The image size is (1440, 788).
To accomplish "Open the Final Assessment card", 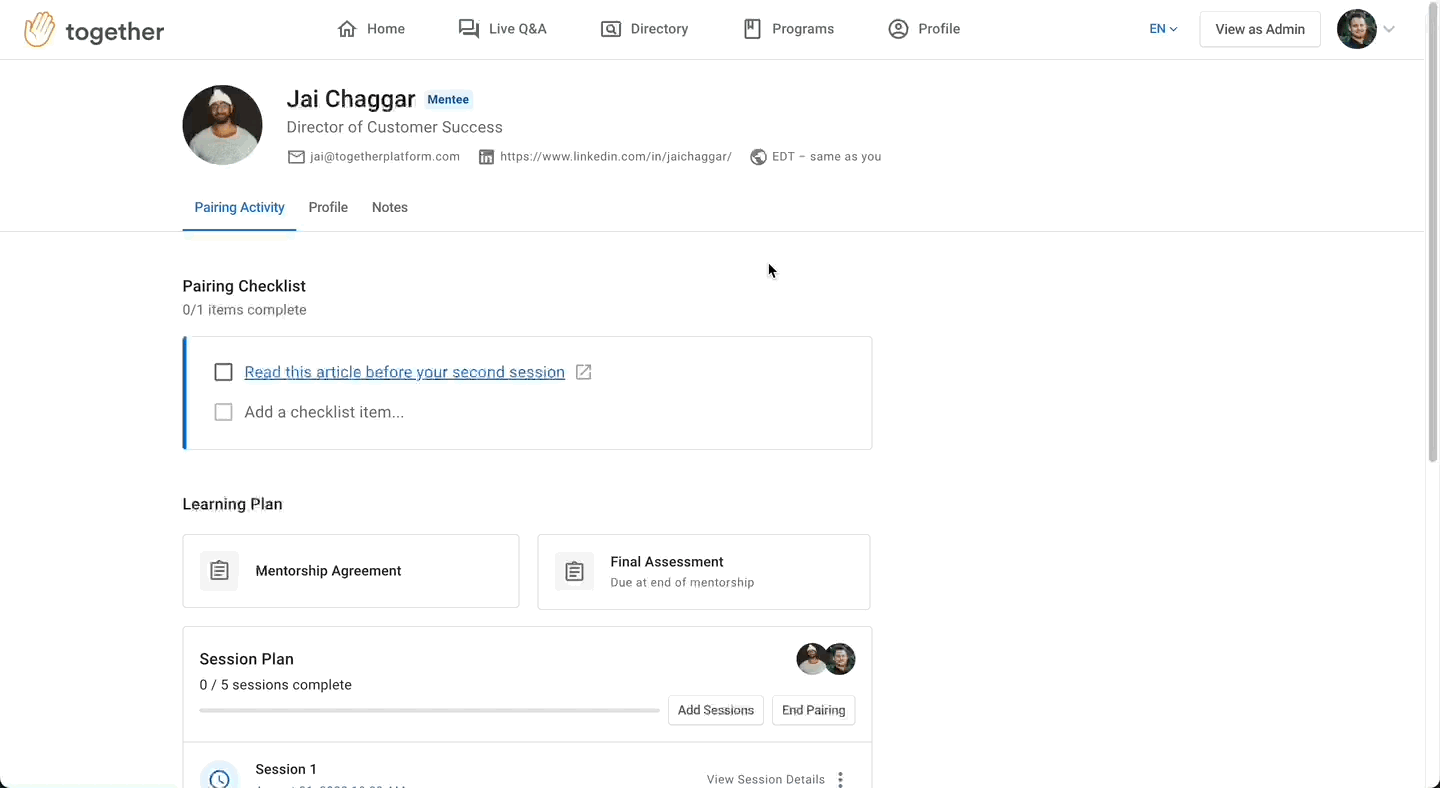I will point(704,571).
